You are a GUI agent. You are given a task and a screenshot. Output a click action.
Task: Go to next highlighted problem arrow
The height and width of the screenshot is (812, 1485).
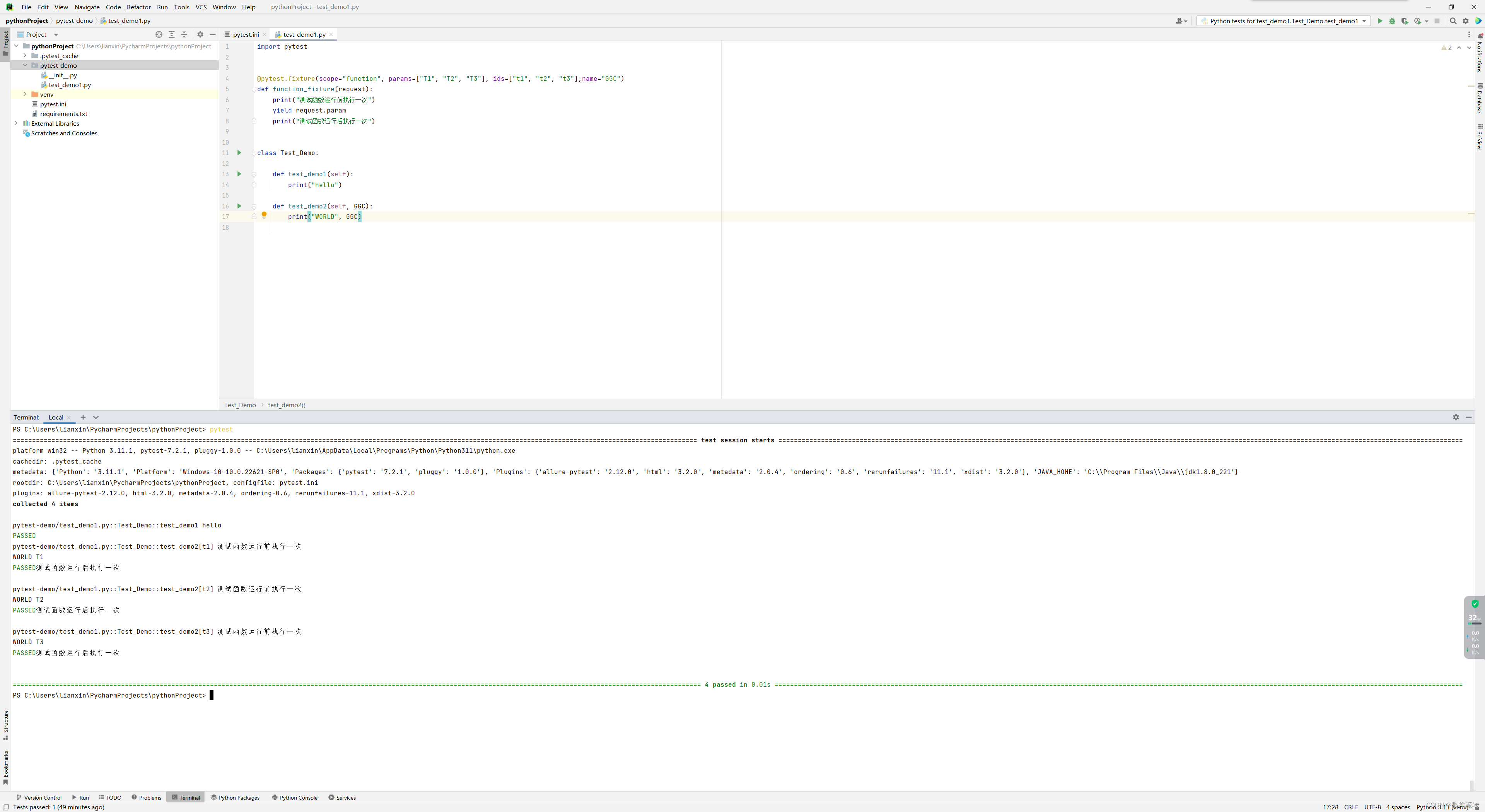click(1469, 48)
